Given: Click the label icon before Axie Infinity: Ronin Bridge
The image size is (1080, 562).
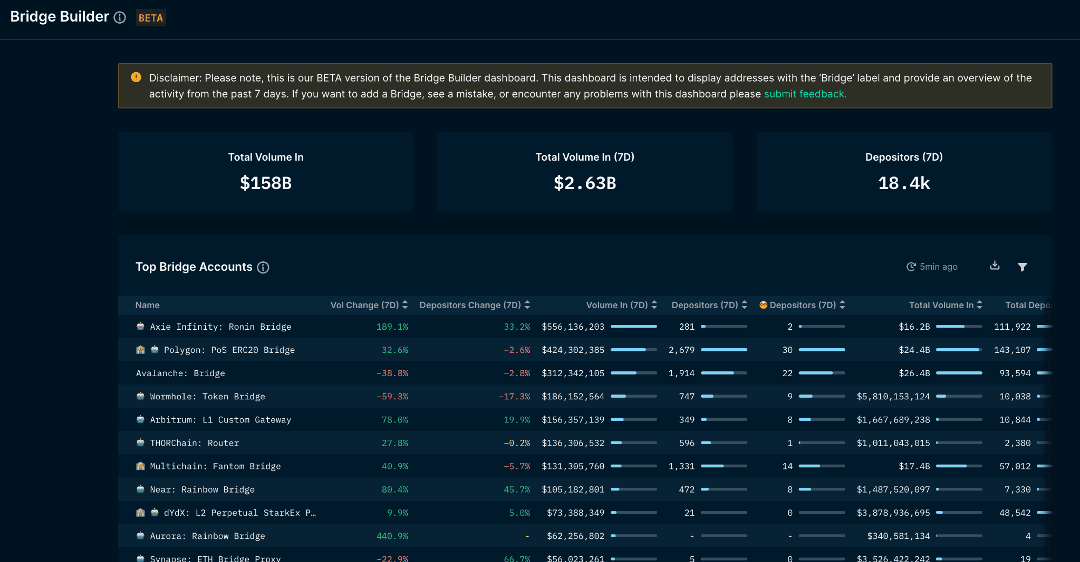Looking at the screenshot, I should 141,327.
